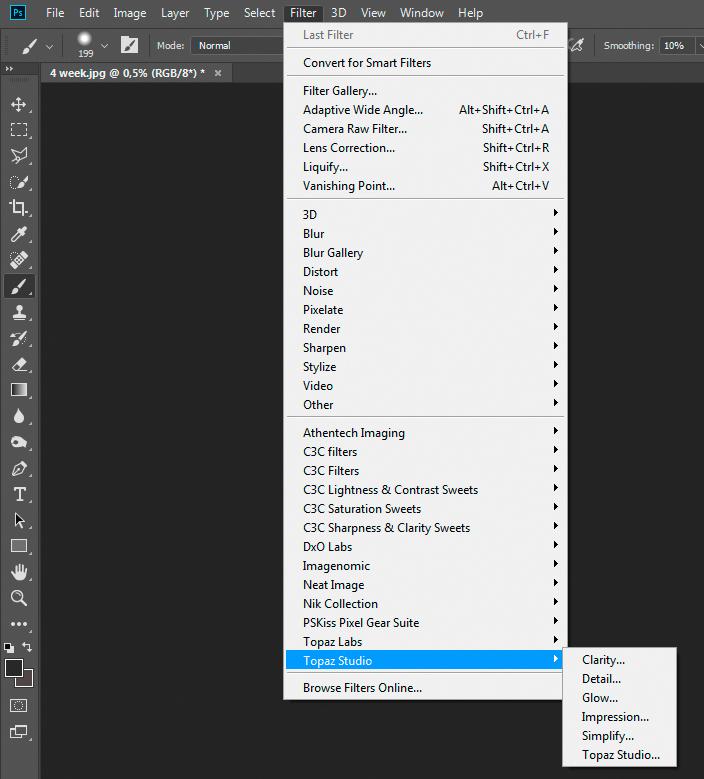Select the Eyedropper tool
Viewport: 704px width, 779px height.
(x=19, y=234)
